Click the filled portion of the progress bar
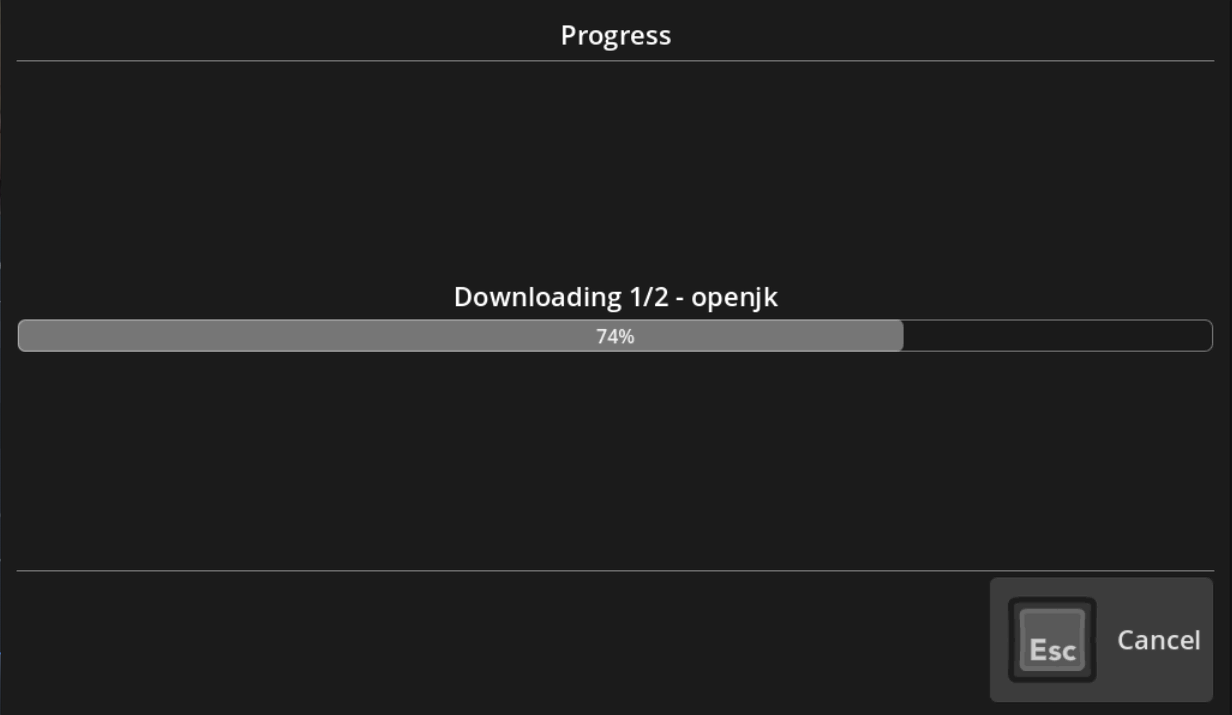 tap(300, 336)
